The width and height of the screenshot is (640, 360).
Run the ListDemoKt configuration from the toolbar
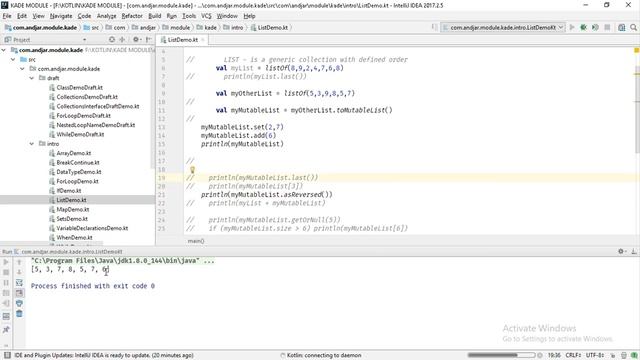click(x=572, y=27)
